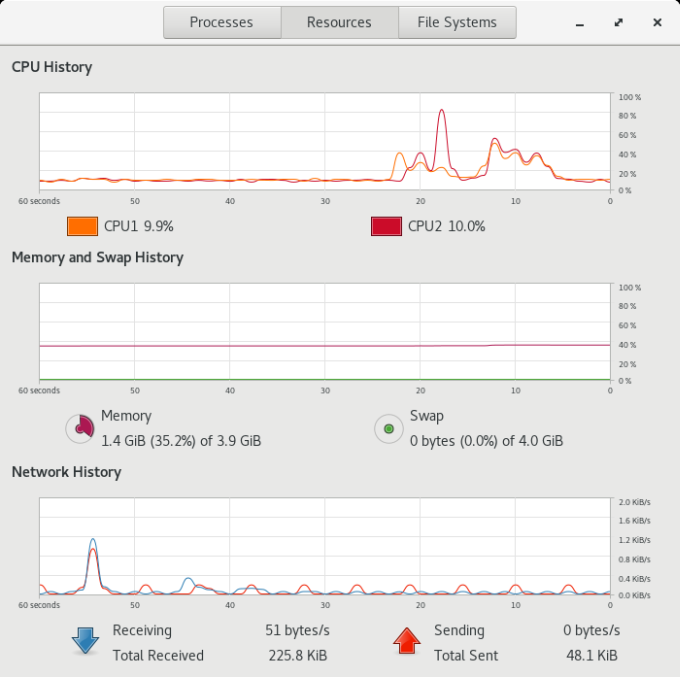The image size is (680, 677).
Task: Click the Network History heading
Action: pos(66,472)
